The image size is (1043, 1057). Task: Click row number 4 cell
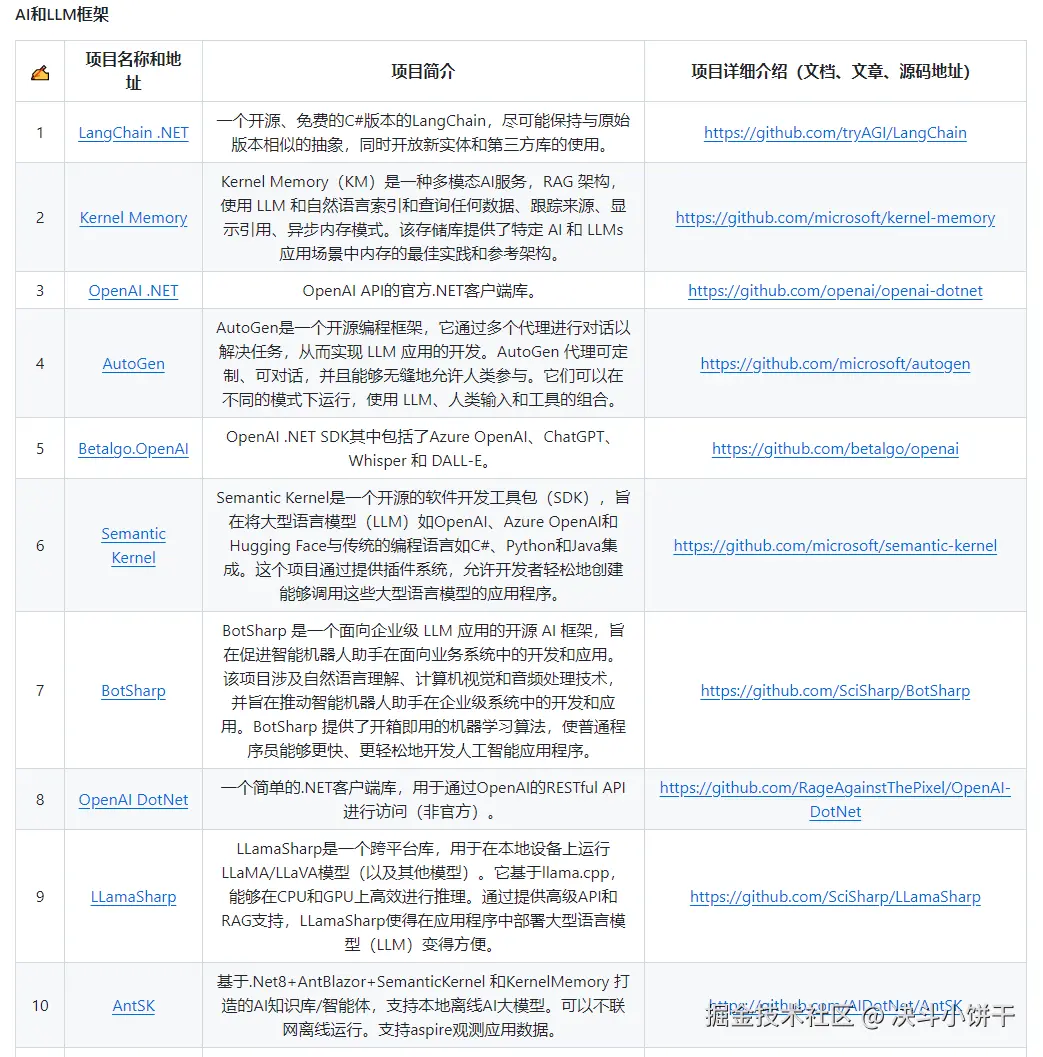(40, 363)
